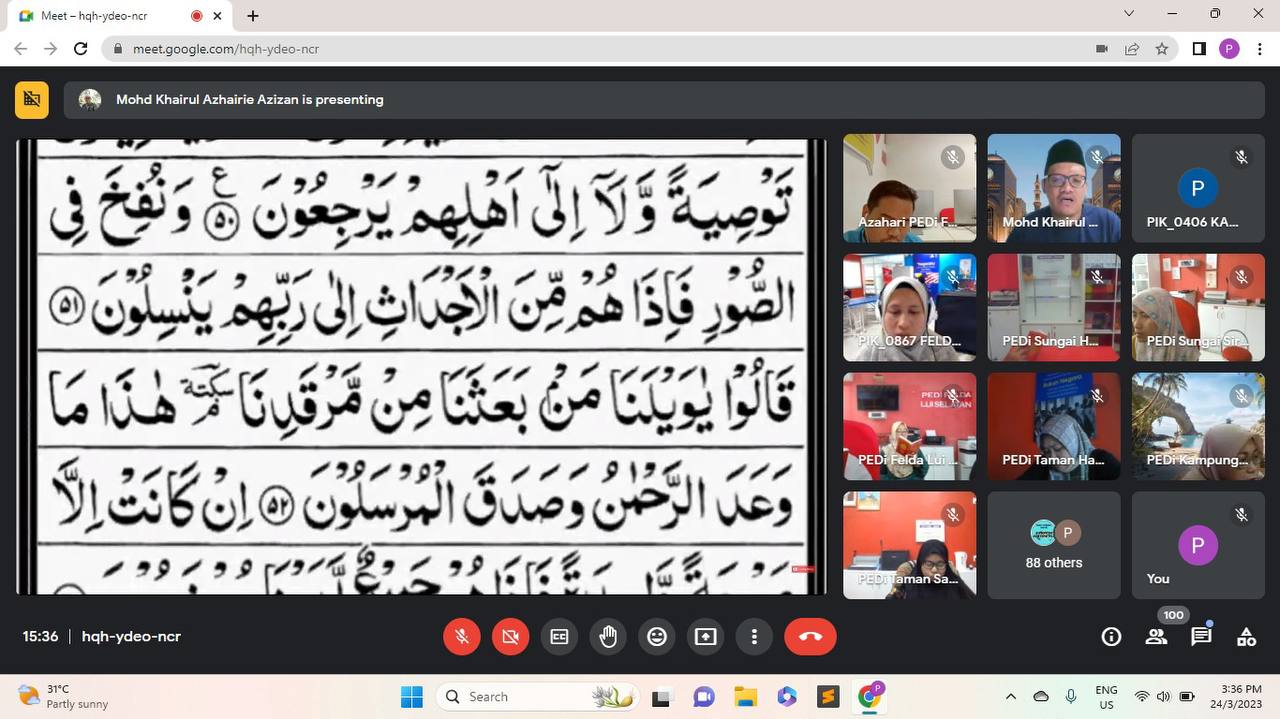Open the ENG US language switcher
The image size is (1280, 719).
click(1106, 697)
